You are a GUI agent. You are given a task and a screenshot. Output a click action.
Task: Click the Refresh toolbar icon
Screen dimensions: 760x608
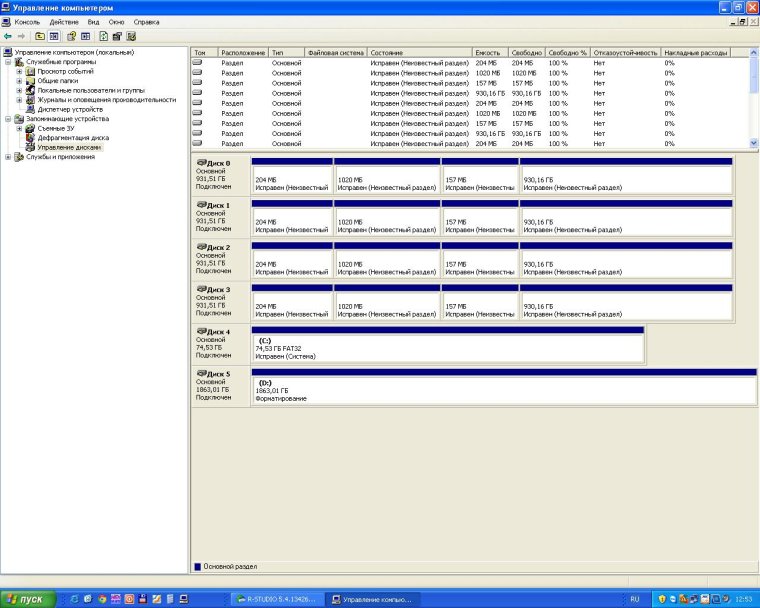103,36
